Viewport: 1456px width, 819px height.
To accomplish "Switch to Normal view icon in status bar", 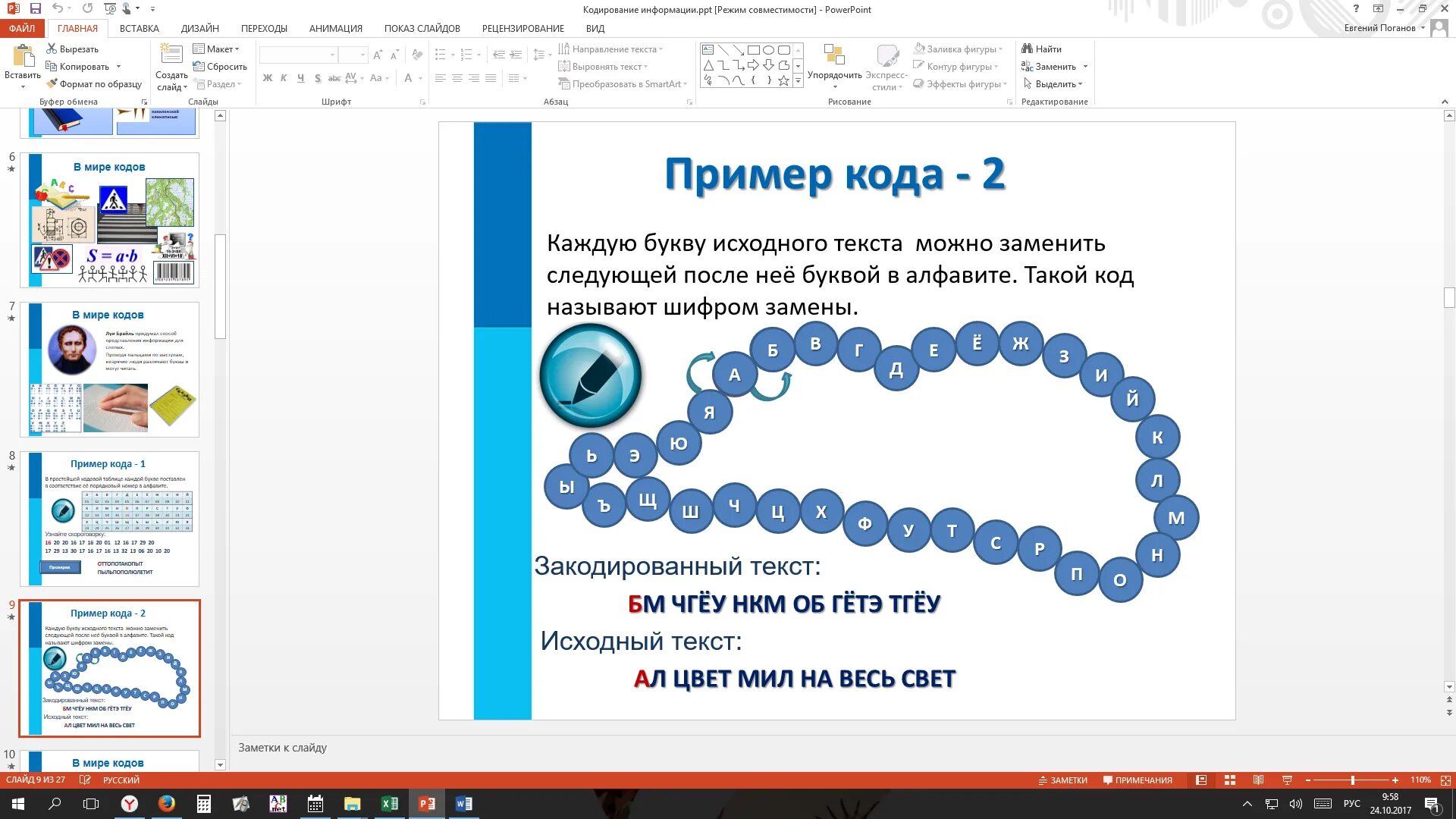I will tap(1201, 780).
